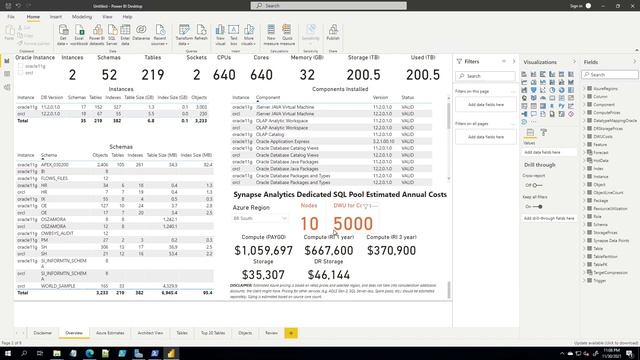Add a new page with plus button
640x360 pixels.
click(291, 333)
